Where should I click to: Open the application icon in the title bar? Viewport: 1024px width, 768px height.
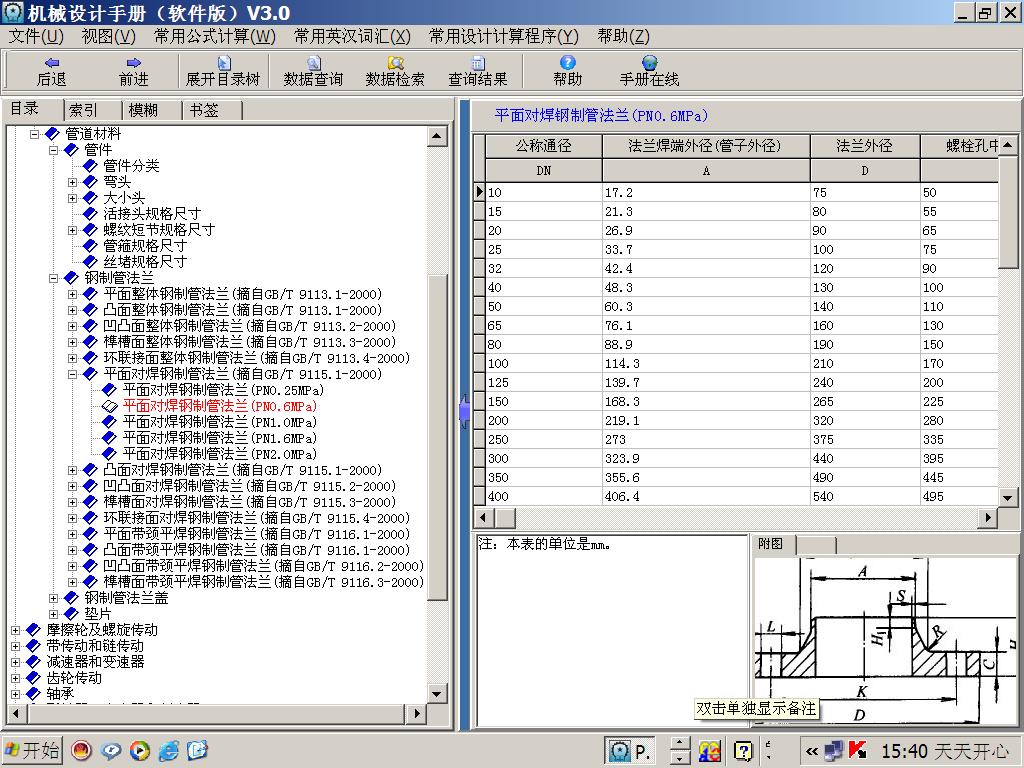point(12,12)
